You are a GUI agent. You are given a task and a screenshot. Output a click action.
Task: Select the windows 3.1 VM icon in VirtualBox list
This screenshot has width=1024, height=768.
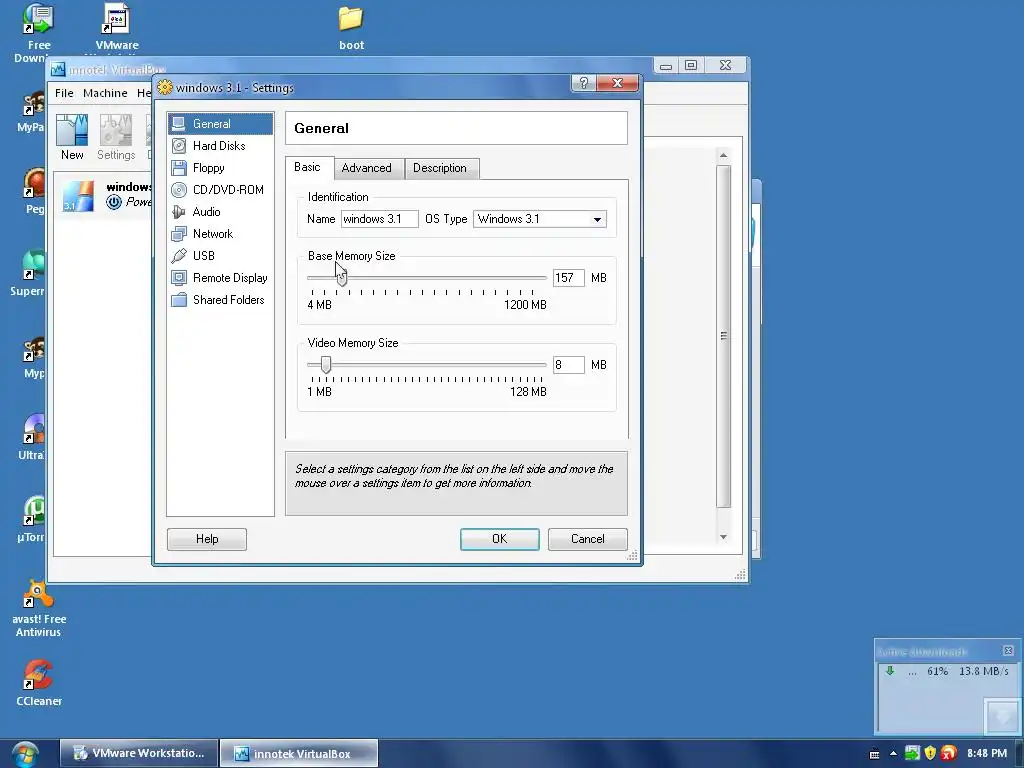coord(78,196)
